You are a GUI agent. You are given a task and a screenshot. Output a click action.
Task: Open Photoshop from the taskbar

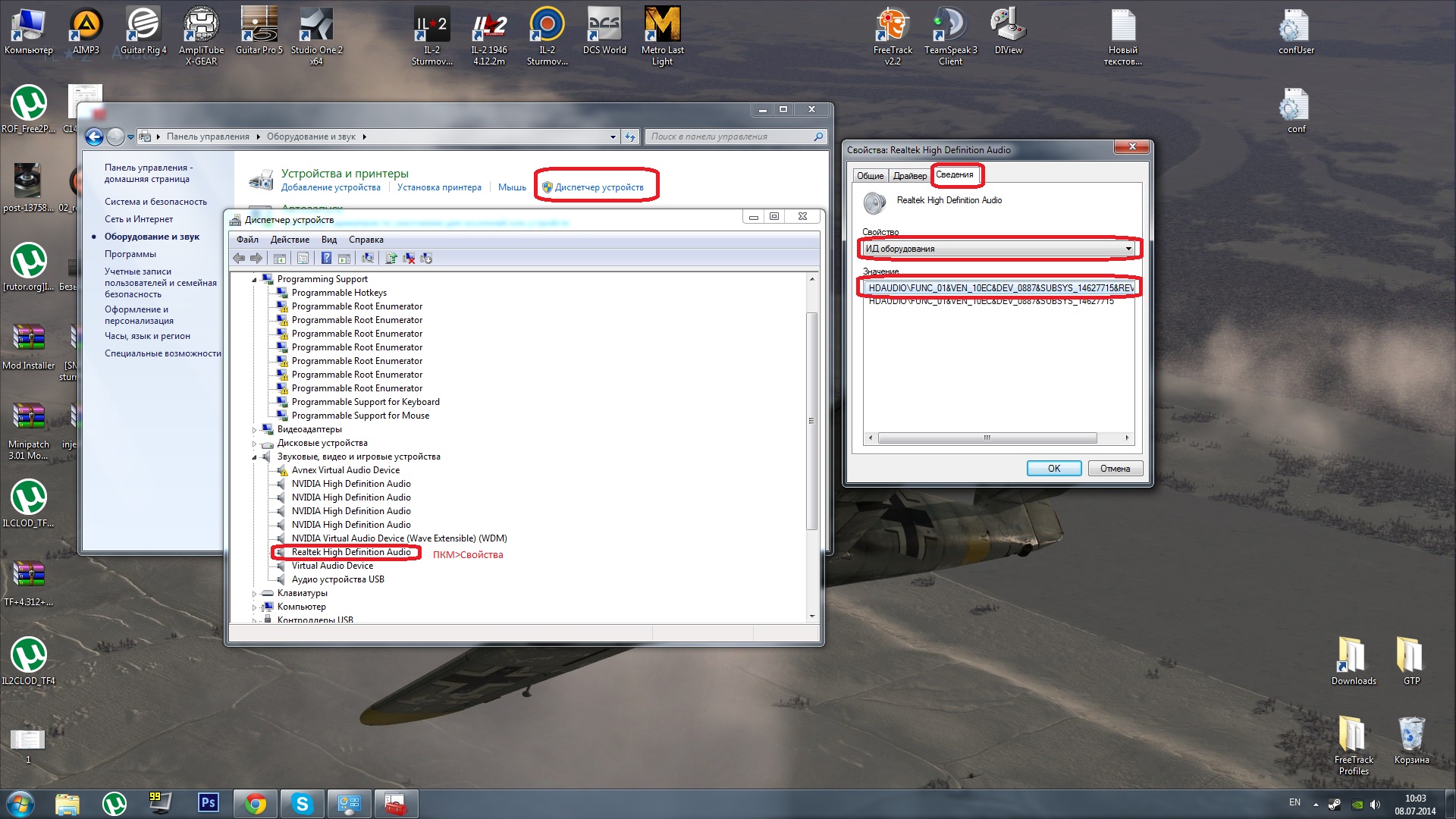click(x=208, y=803)
